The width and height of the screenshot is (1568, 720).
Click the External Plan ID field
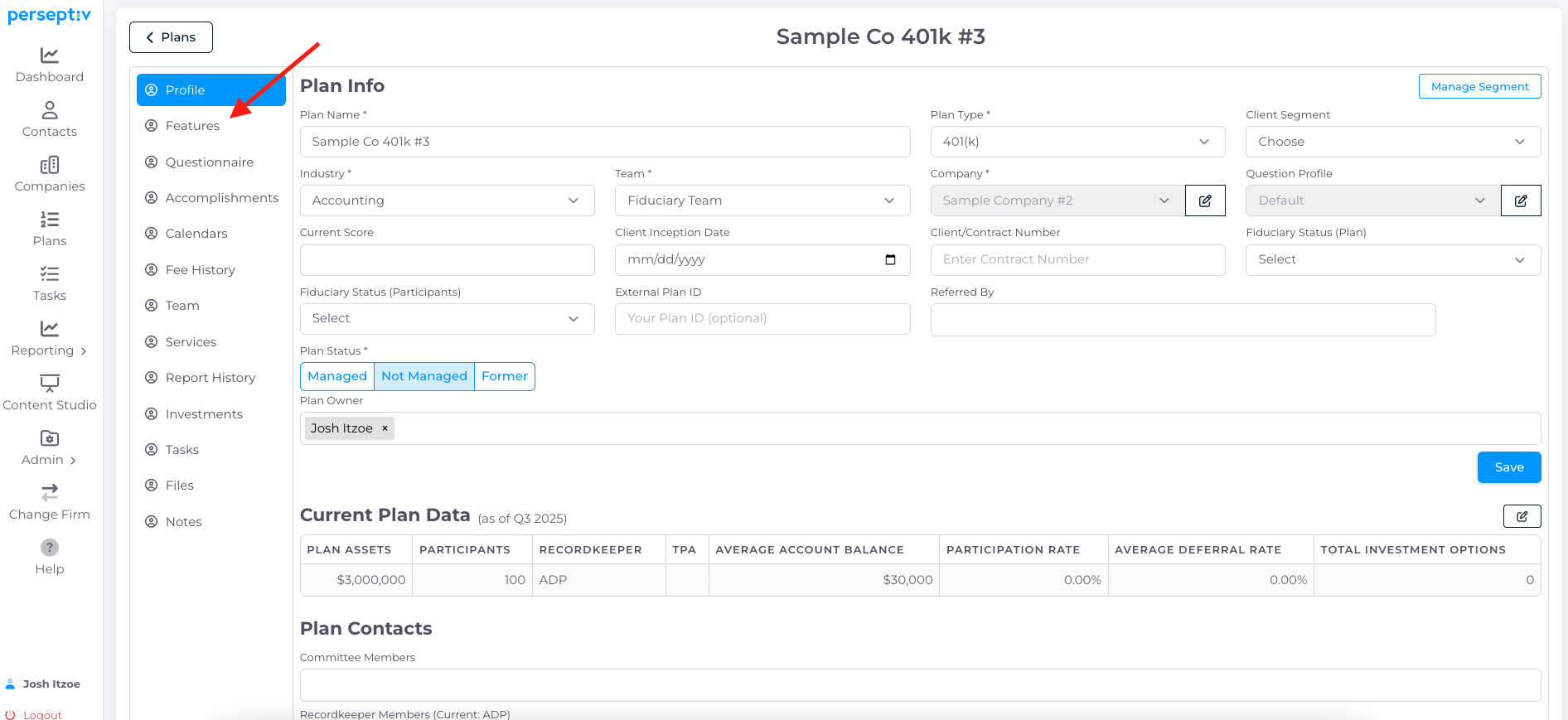pyautogui.click(x=762, y=319)
